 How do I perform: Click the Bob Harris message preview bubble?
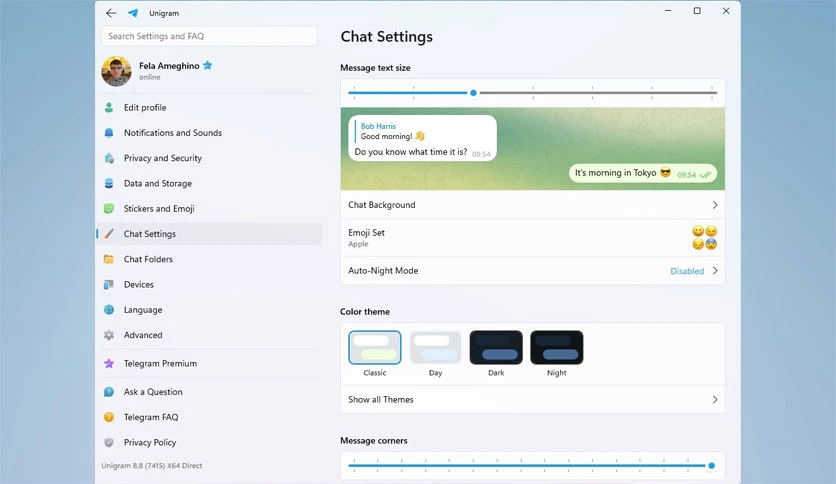[x=422, y=138]
